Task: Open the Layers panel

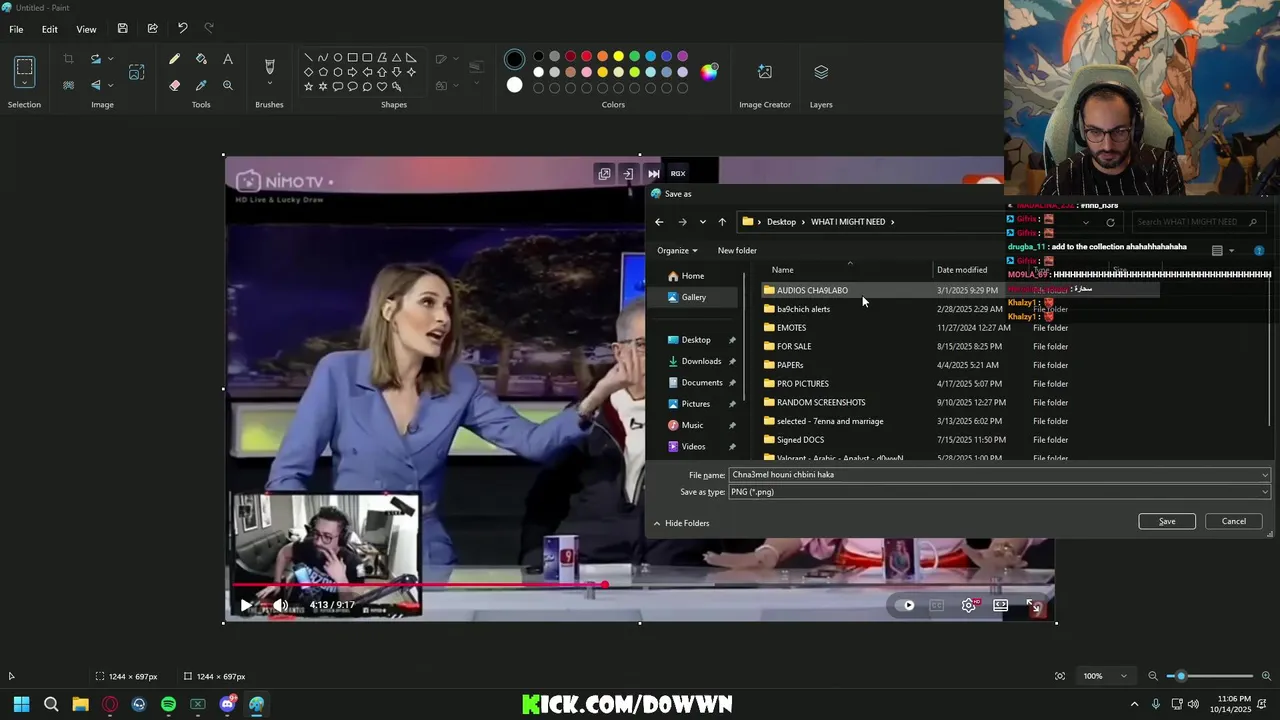Action: pos(821,72)
